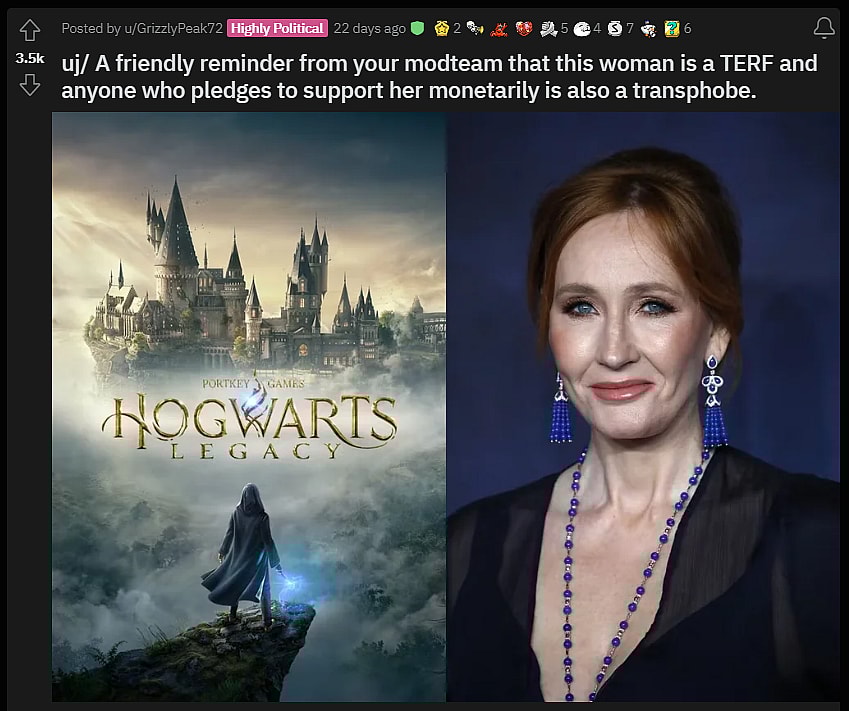The width and height of the screenshot is (849, 711).
Task: Downvote the post with the down arrow
Action: 30,85
